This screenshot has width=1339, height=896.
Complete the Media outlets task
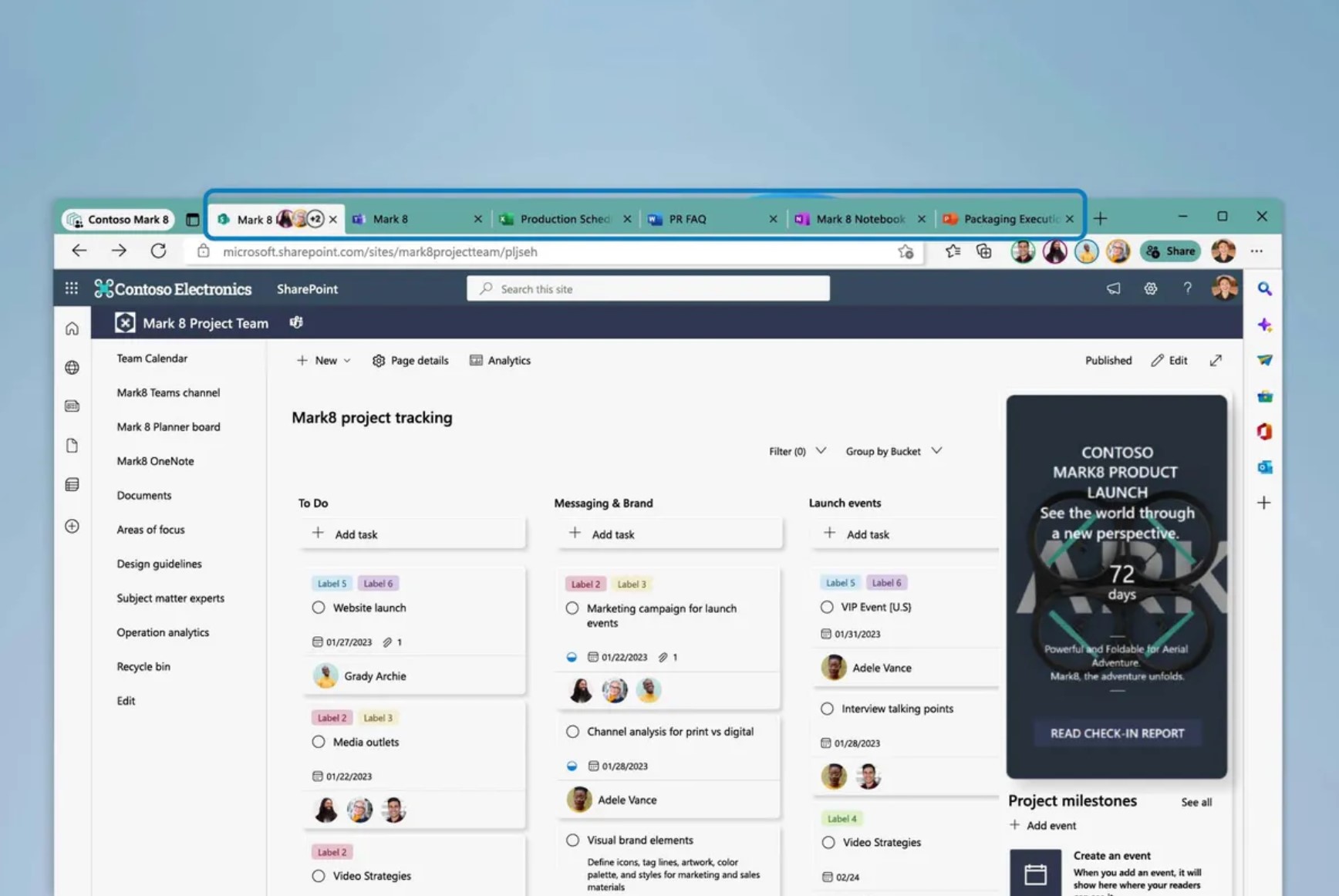tap(318, 742)
